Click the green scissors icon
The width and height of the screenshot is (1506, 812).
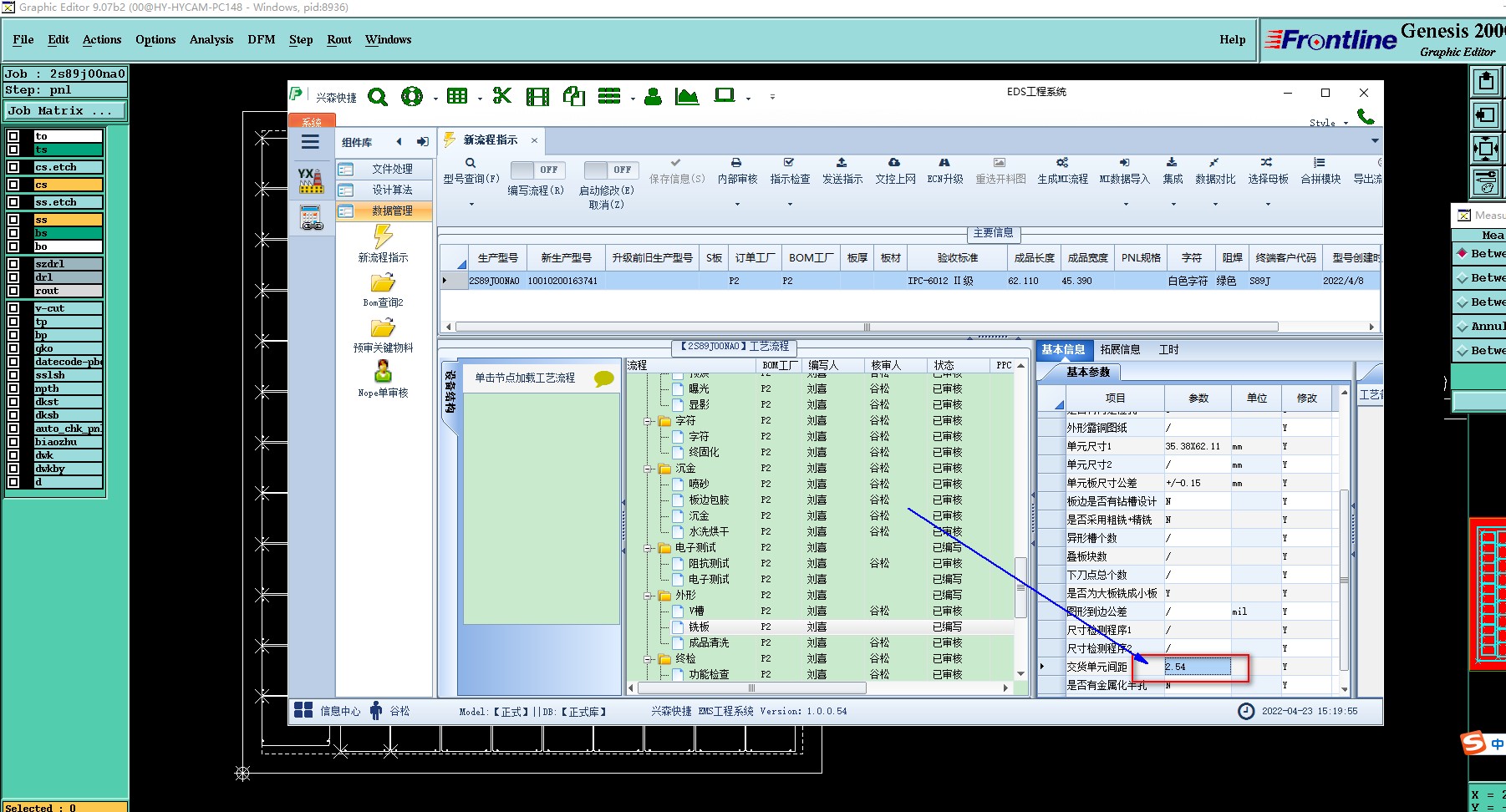point(501,96)
